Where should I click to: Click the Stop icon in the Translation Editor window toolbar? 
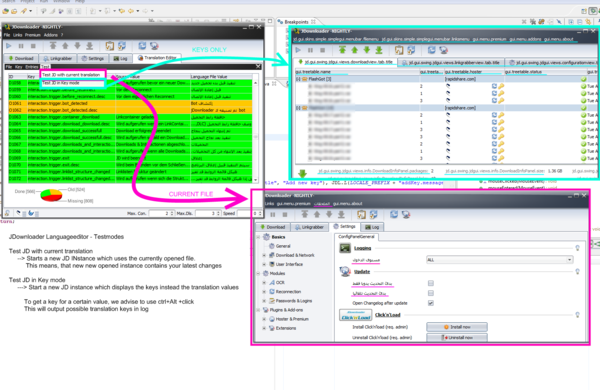pos(33,46)
